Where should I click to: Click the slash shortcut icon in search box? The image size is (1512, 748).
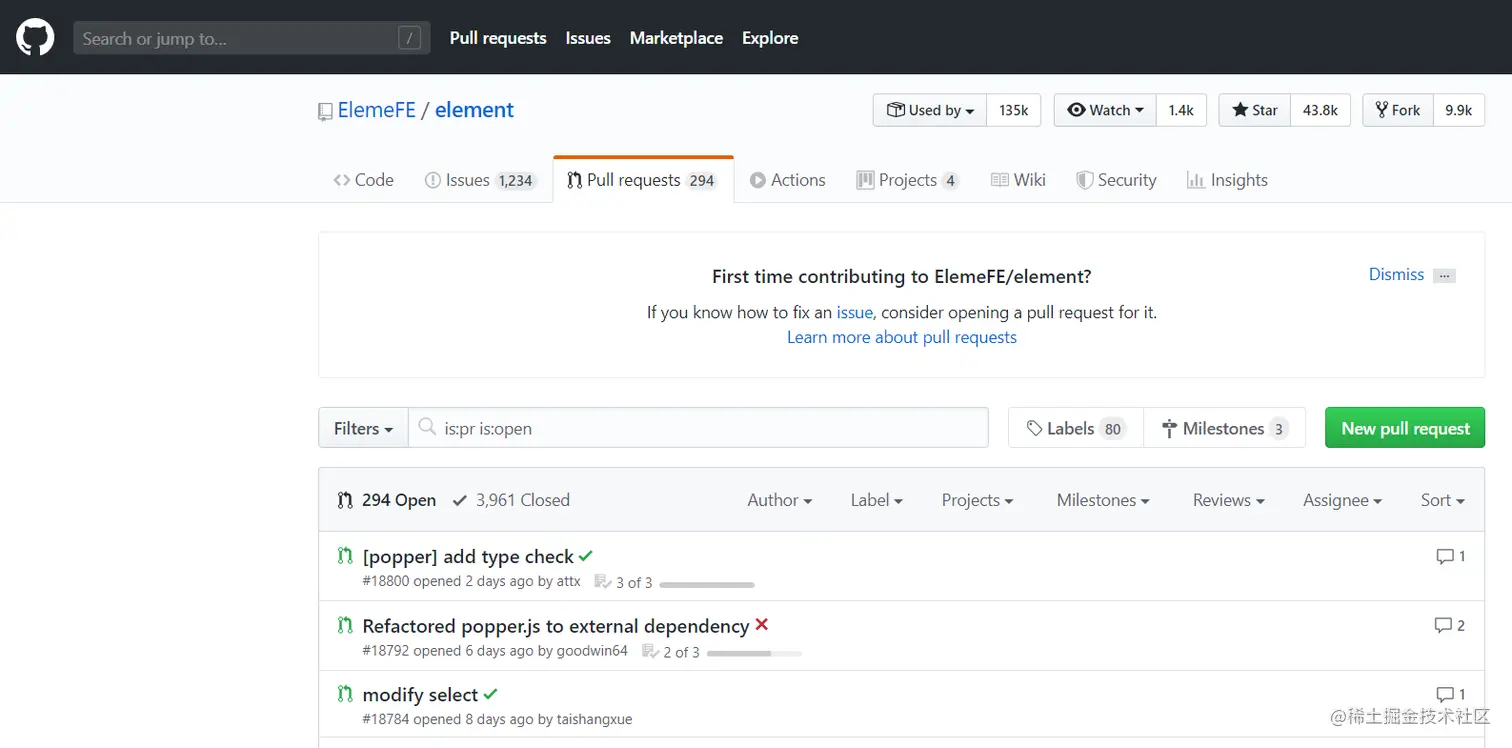point(409,39)
